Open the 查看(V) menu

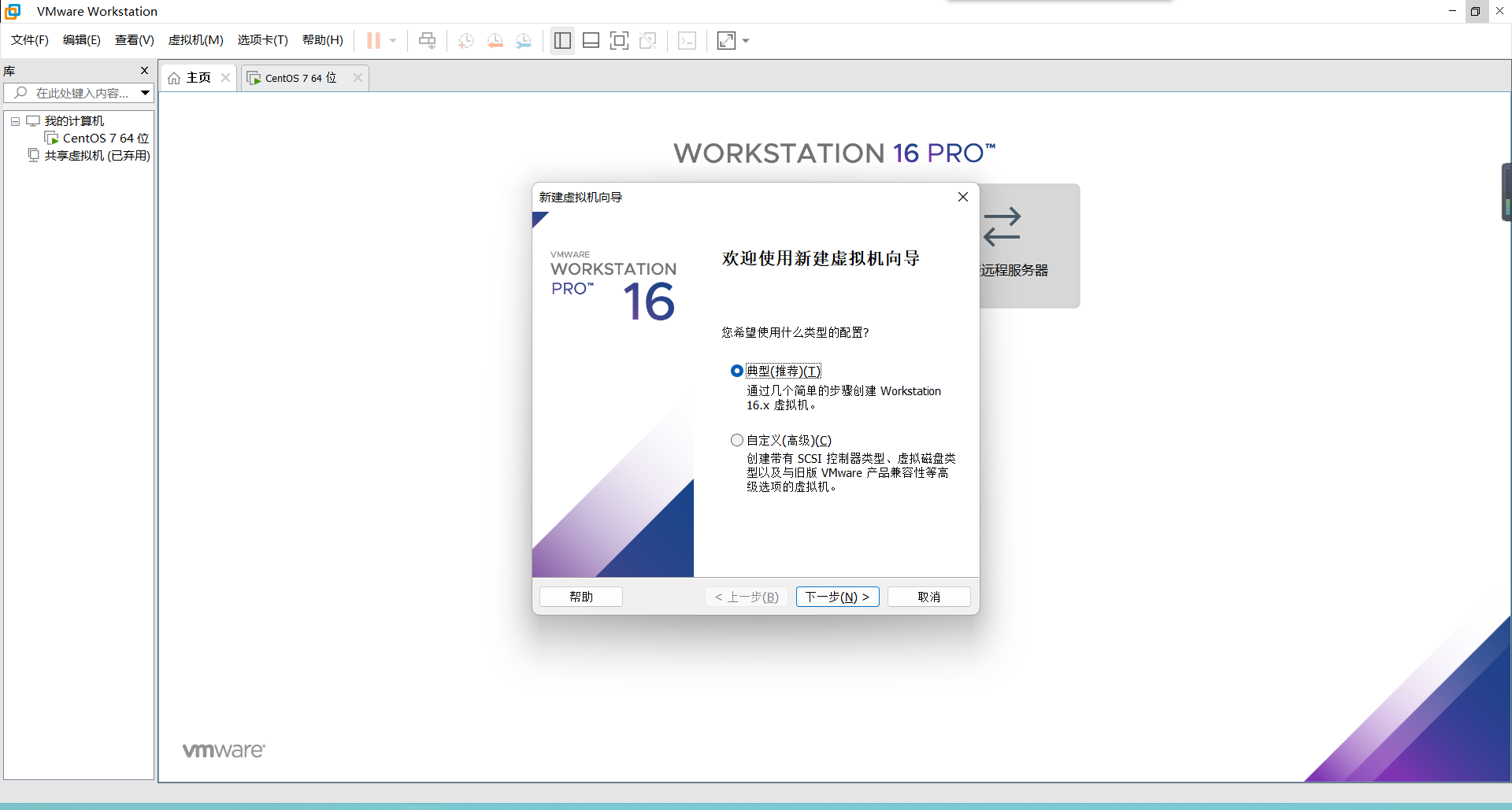(x=135, y=40)
